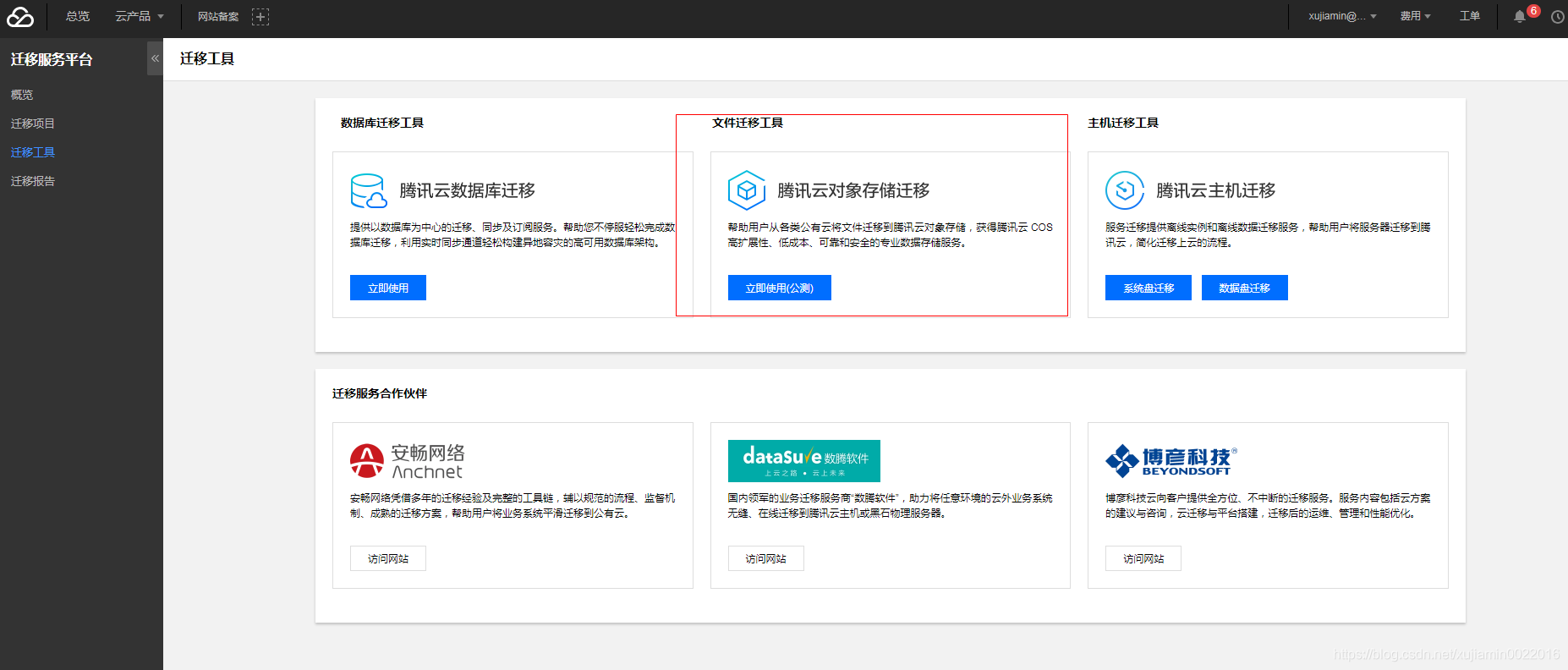
Task: Click the 数据库迁移工具 section heading
Action: (x=382, y=123)
